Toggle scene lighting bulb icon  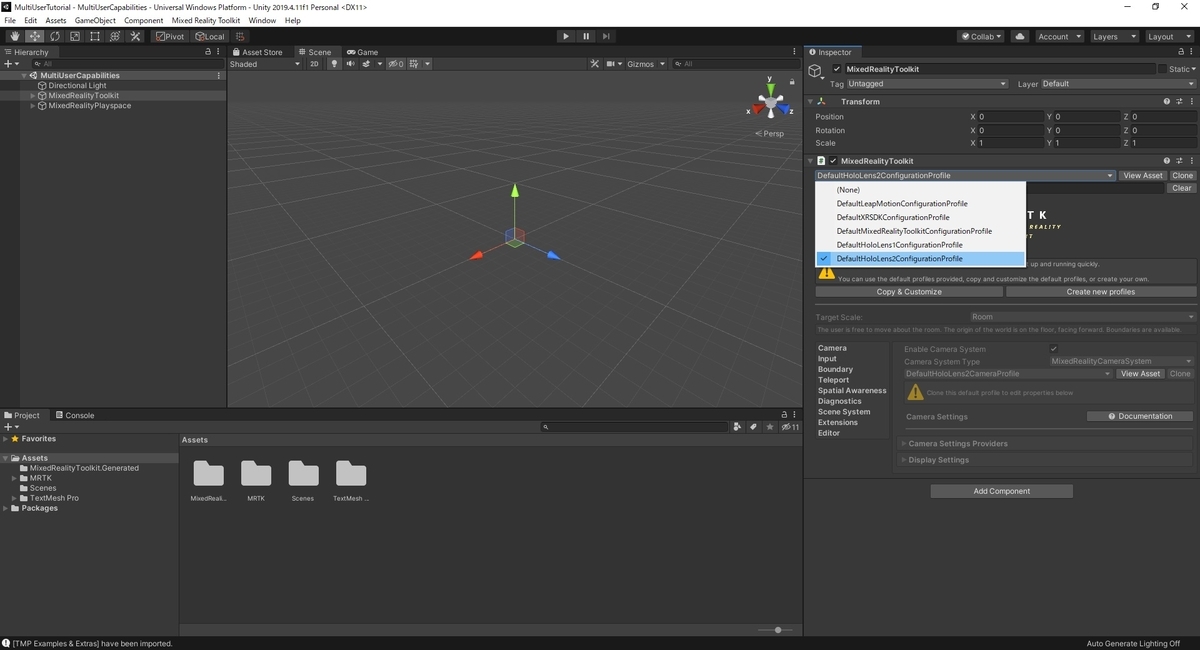point(335,64)
